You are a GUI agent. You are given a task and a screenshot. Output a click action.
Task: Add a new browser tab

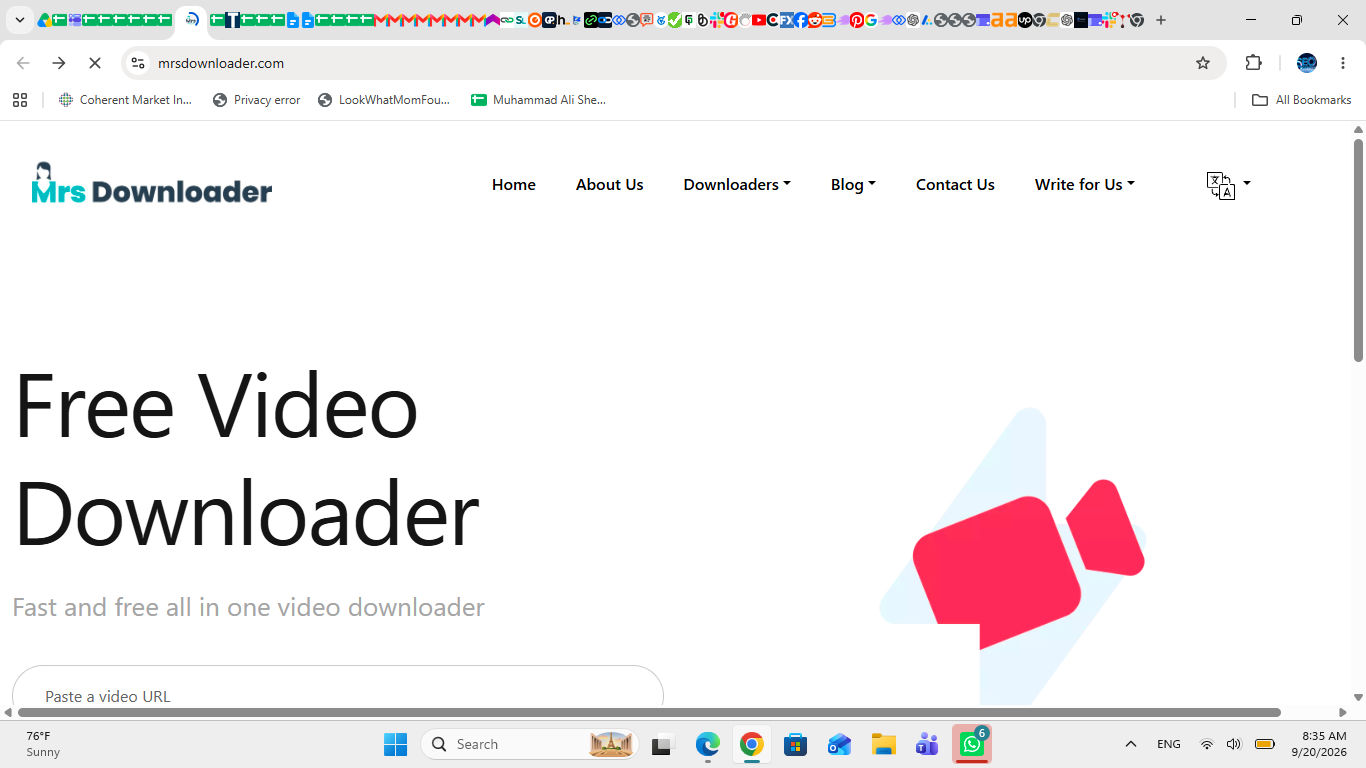click(x=1161, y=20)
